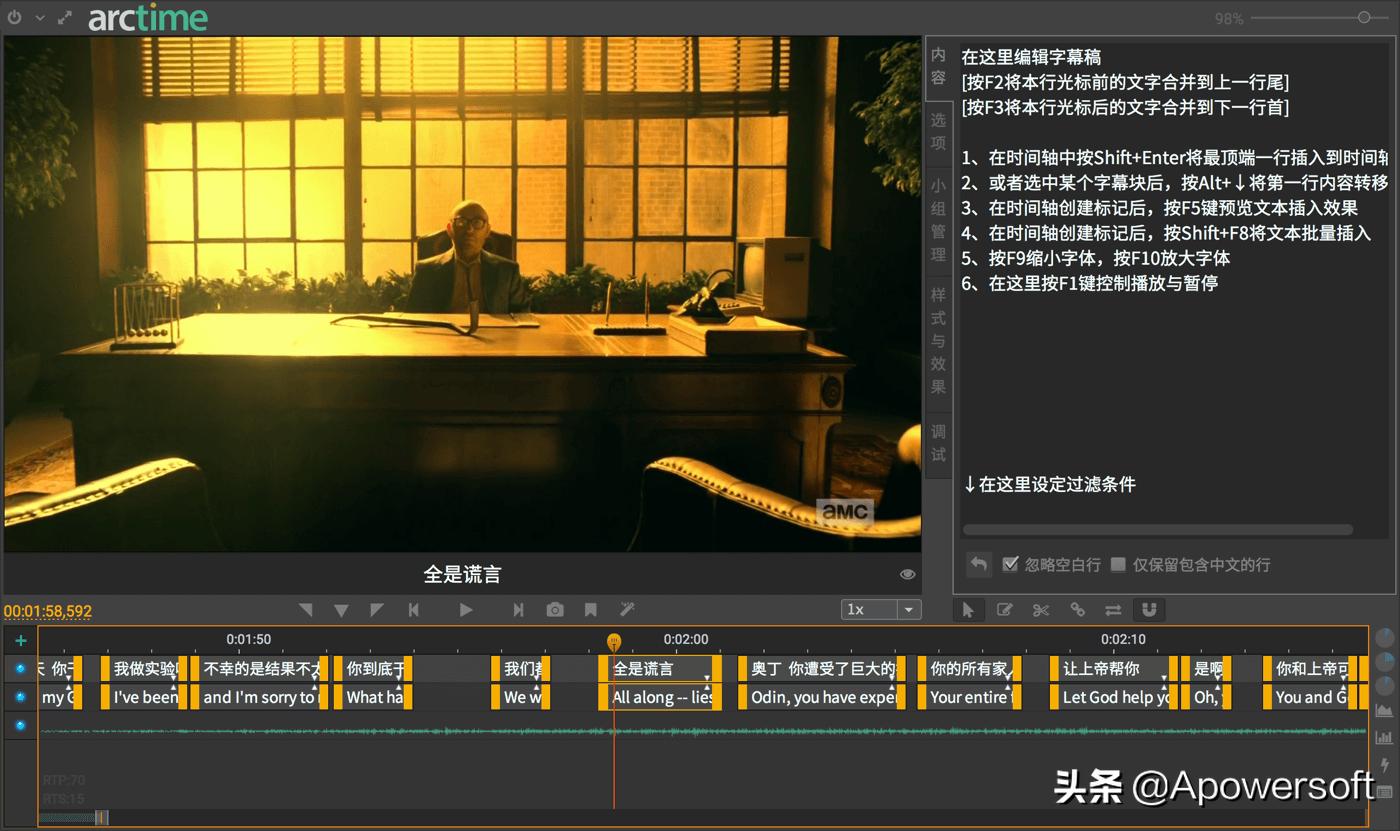1400x831 pixels.
Task: Open the 1x playback speed dropdown
Action: point(909,609)
